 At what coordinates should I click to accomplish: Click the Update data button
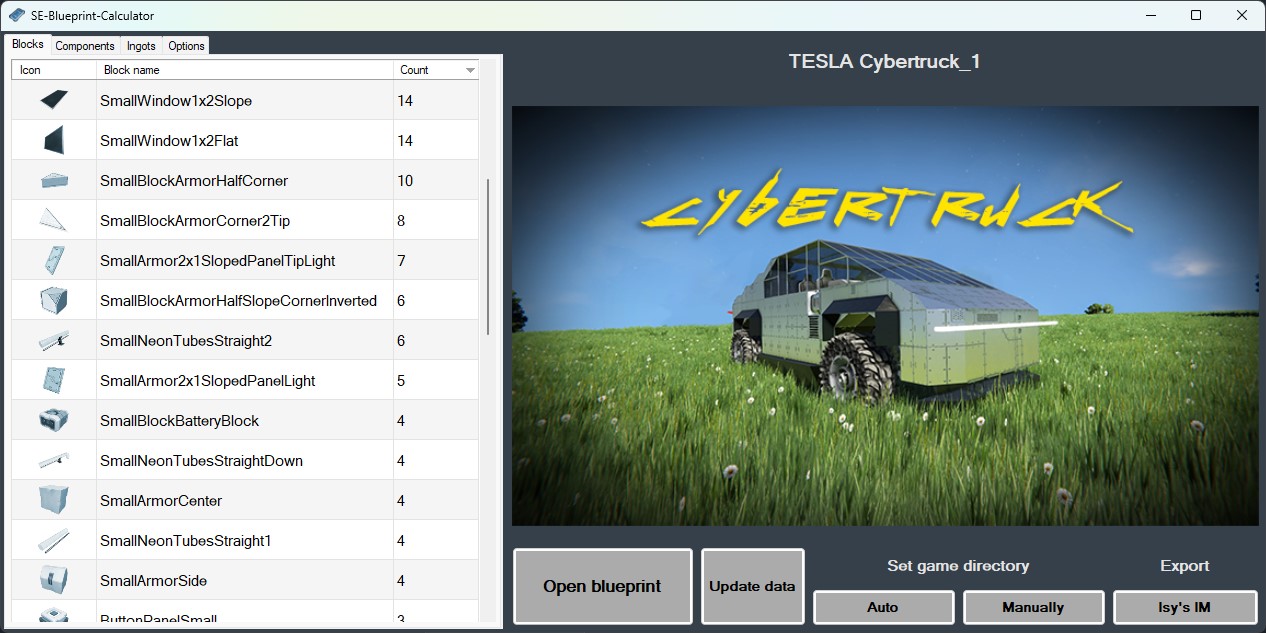click(752, 586)
